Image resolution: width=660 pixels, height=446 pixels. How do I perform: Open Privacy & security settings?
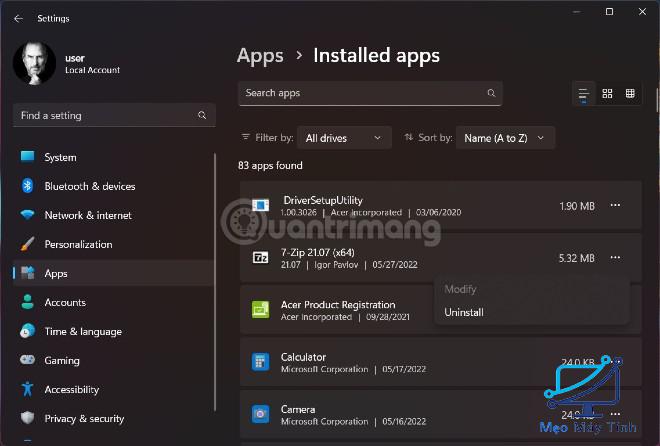pos(114,418)
